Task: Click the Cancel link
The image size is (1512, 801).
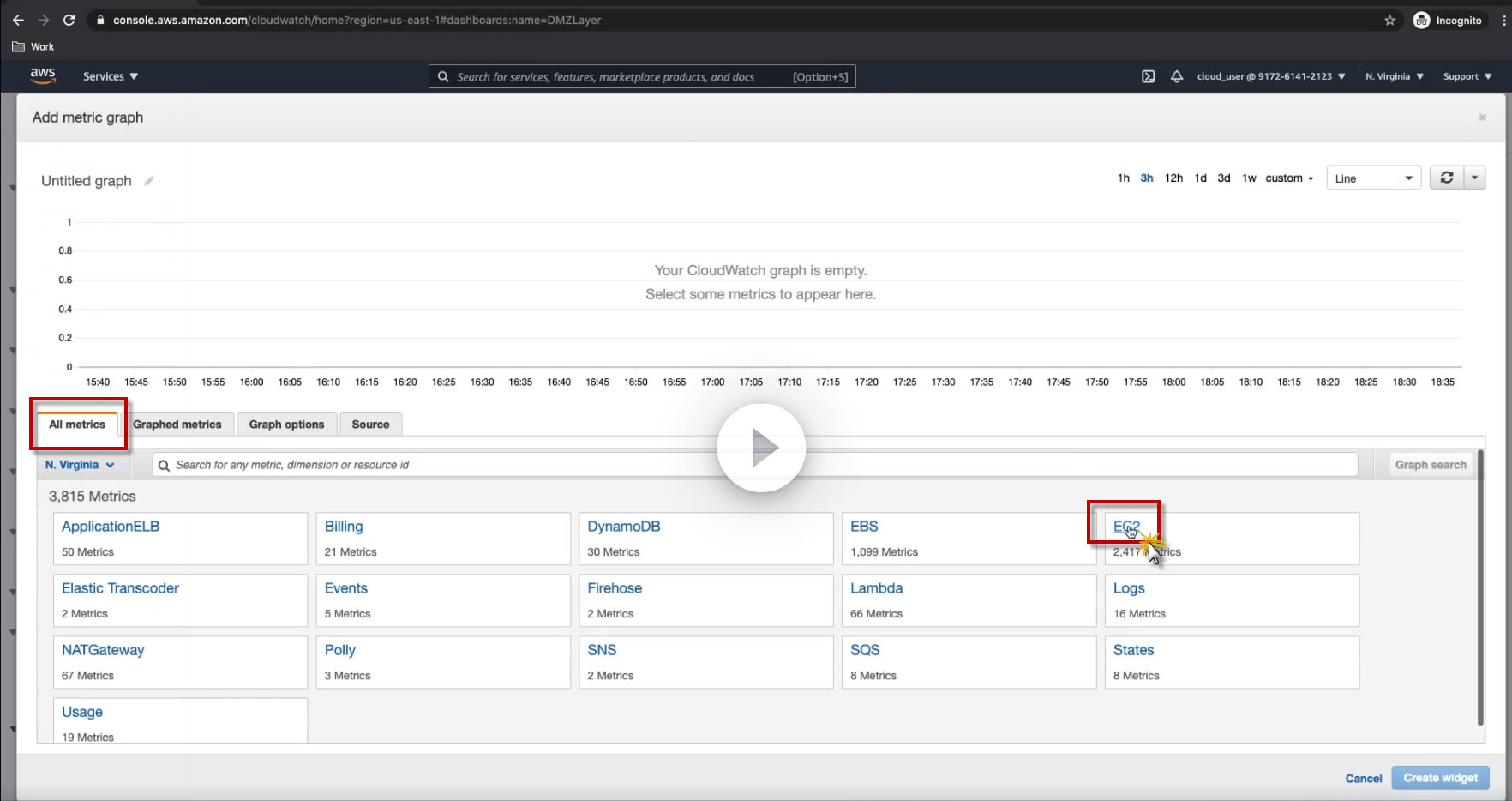Action: pos(1364,779)
